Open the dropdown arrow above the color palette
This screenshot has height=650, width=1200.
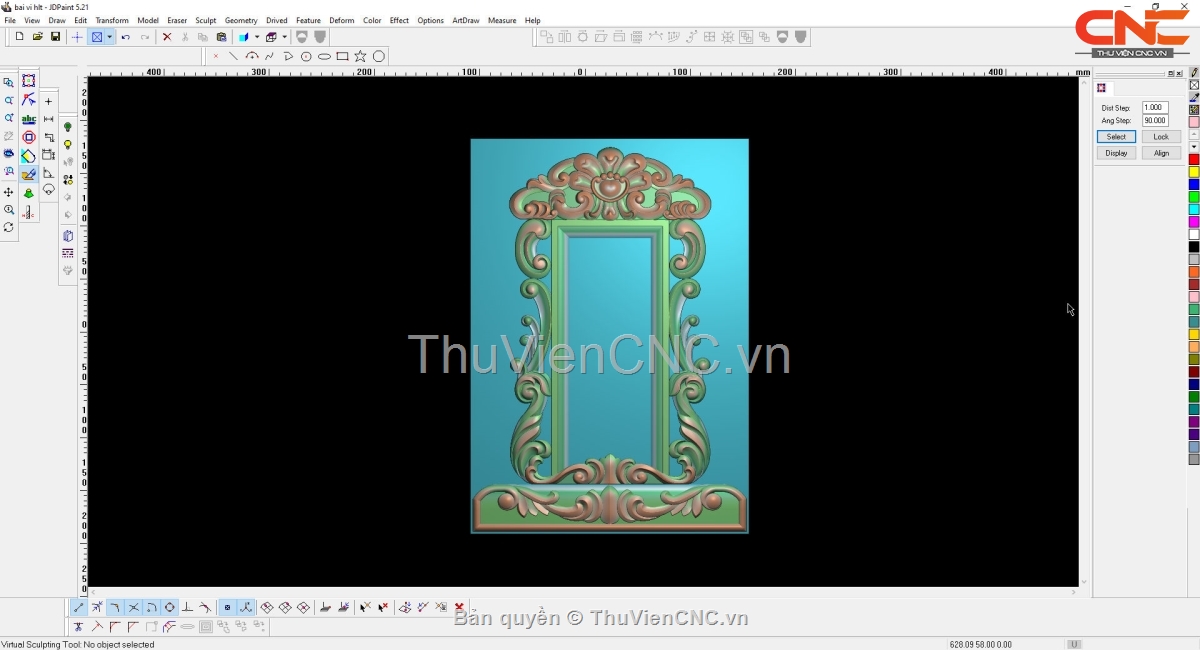[1194, 147]
